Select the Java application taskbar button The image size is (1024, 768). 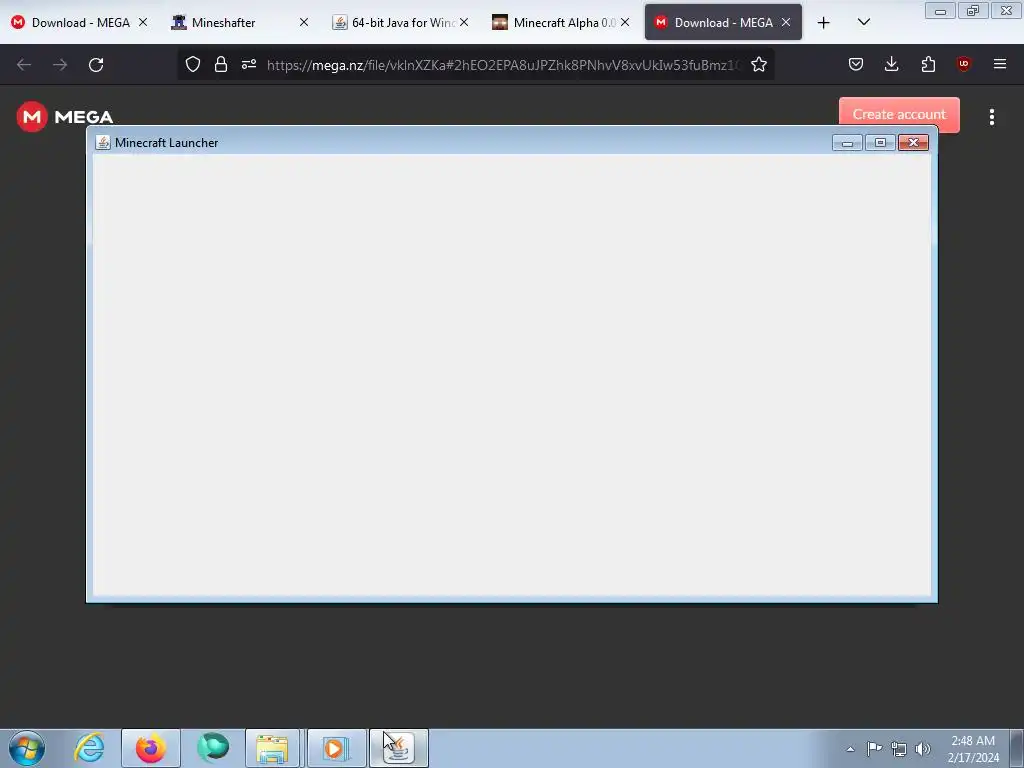tap(398, 748)
